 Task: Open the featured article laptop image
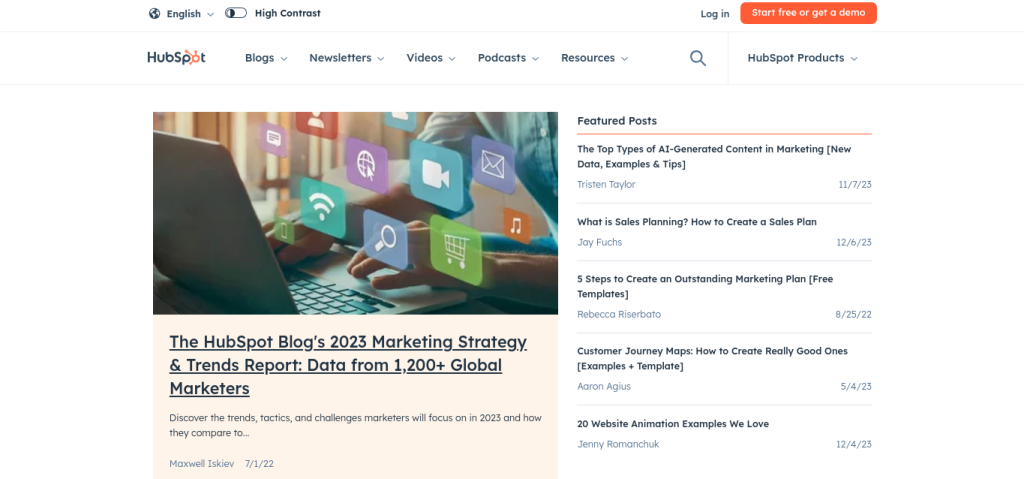click(x=355, y=213)
